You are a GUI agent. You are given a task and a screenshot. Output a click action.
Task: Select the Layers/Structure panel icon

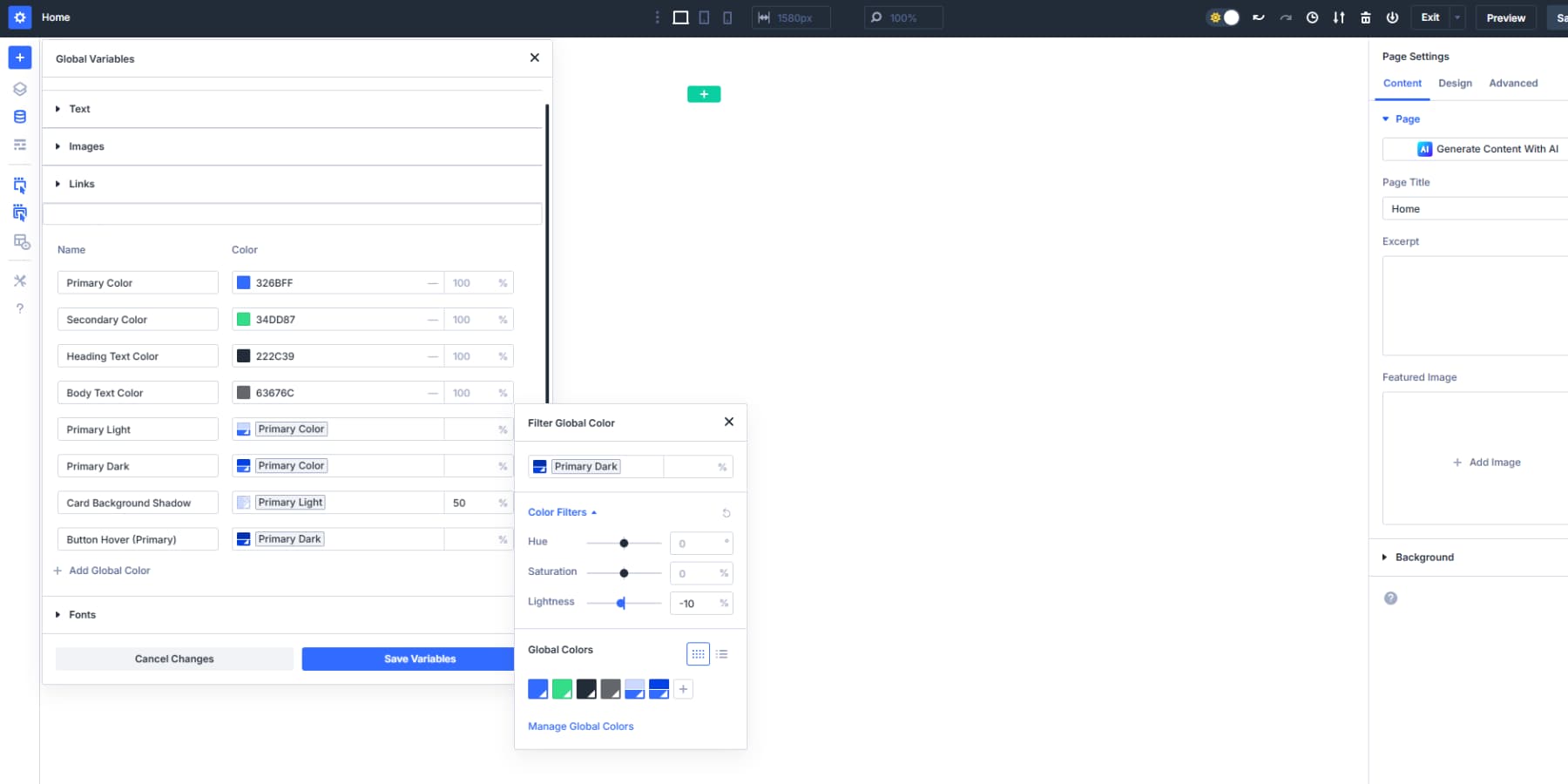click(x=19, y=88)
